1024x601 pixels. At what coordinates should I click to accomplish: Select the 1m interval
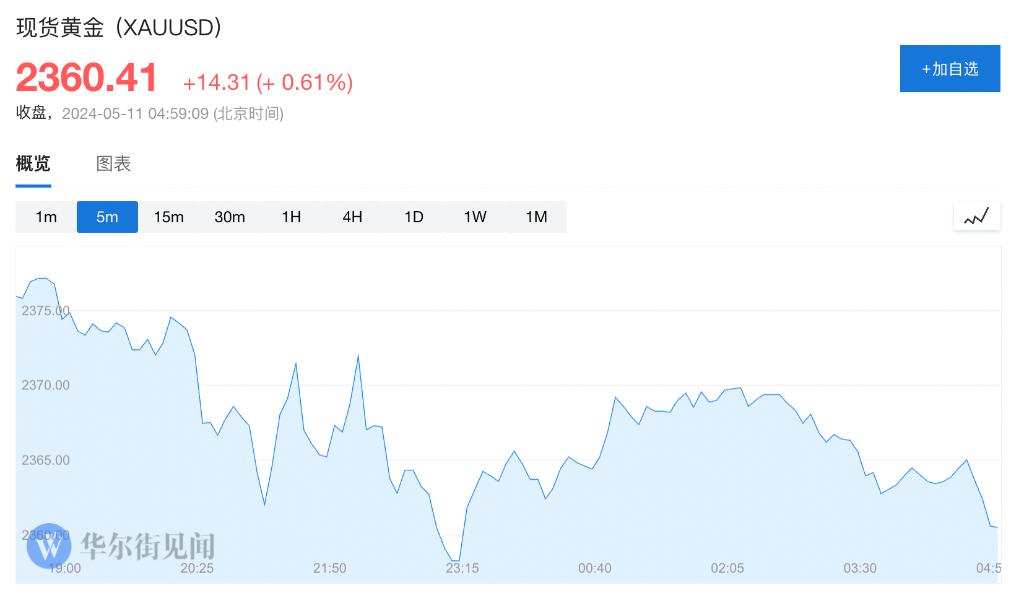pos(46,217)
